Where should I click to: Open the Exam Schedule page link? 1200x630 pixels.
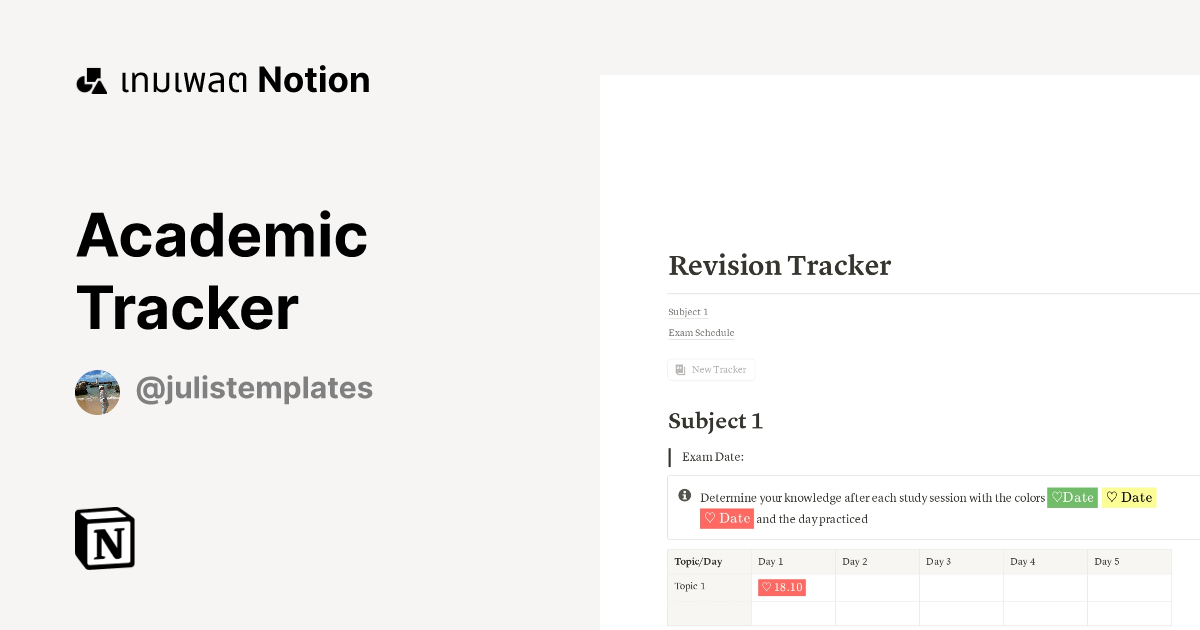pyautogui.click(x=701, y=333)
